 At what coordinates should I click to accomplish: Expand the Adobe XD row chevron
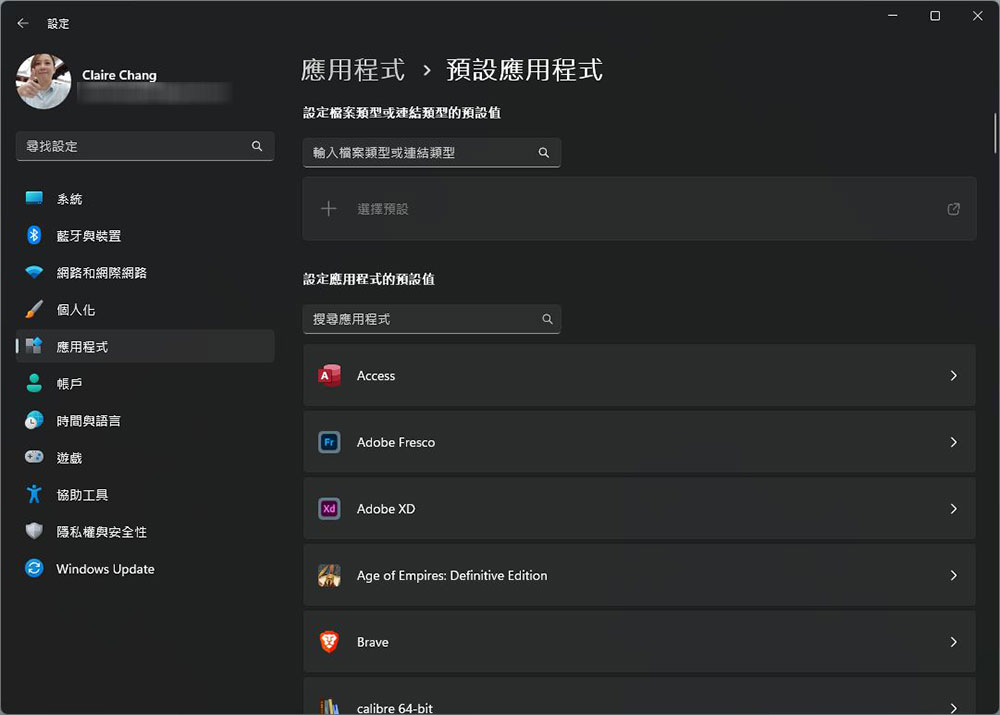coord(953,509)
